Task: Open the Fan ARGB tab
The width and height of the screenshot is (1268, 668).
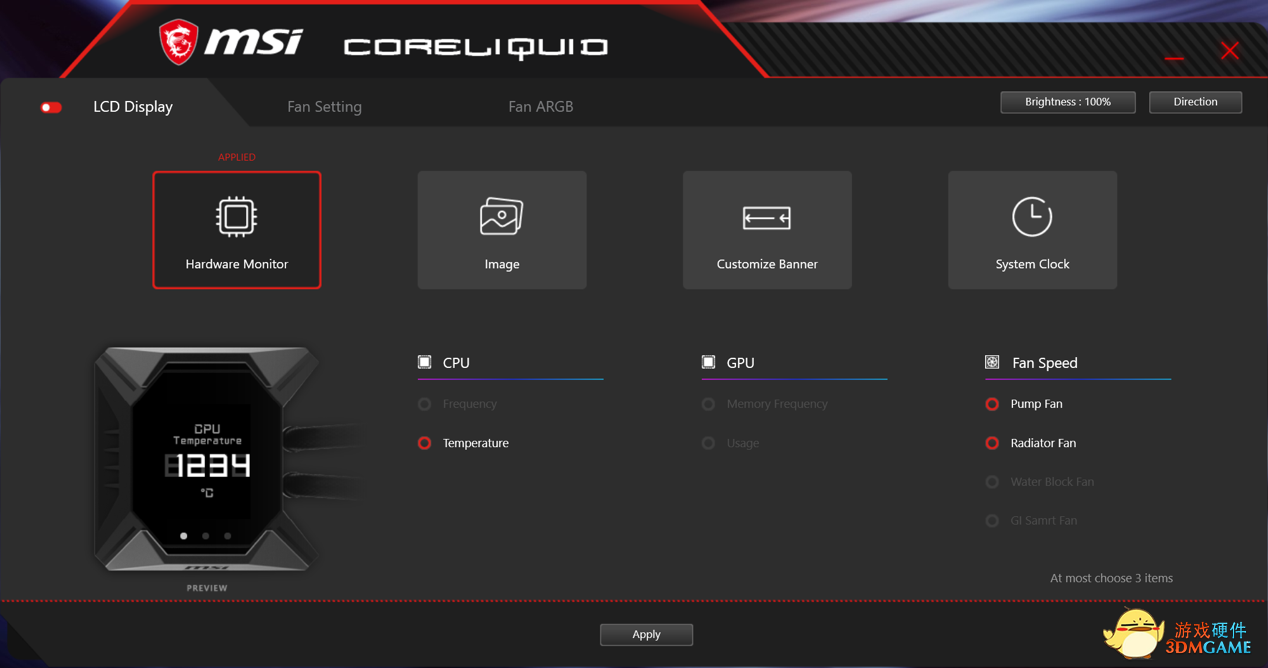Action: [x=541, y=106]
